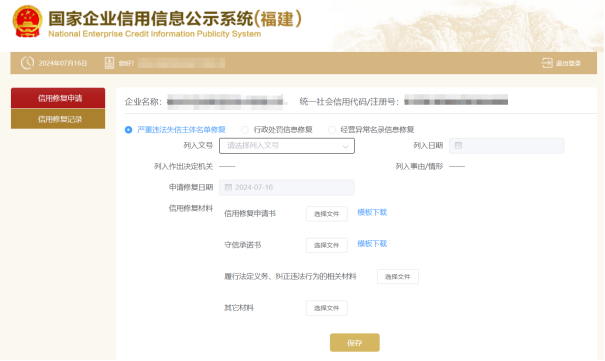The width and height of the screenshot is (605, 361).
Task: Click calendar icon in 列入日期 field
Action: click(x=458, y=145)
